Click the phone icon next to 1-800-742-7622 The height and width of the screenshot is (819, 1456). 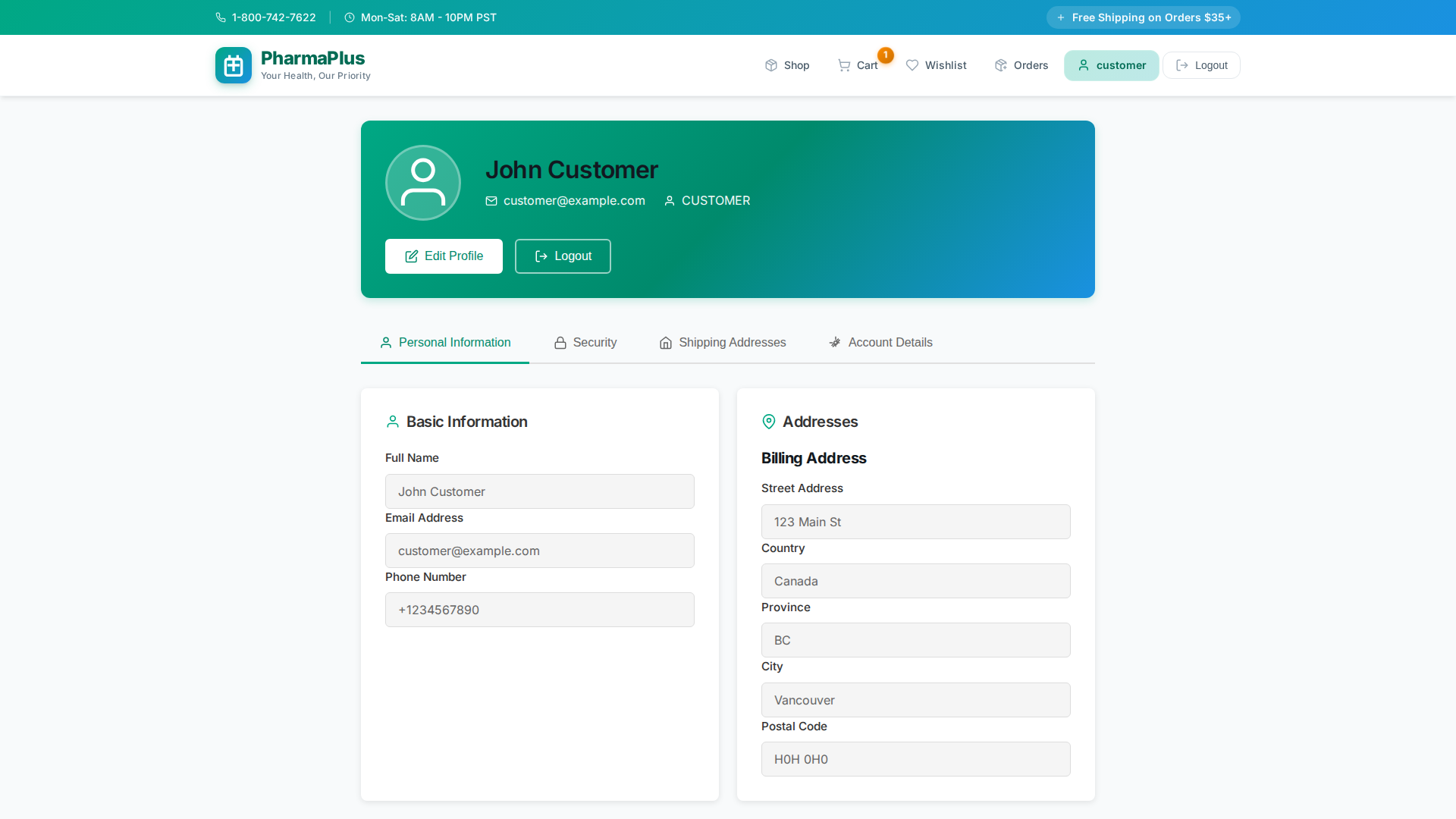click(220, 17)
